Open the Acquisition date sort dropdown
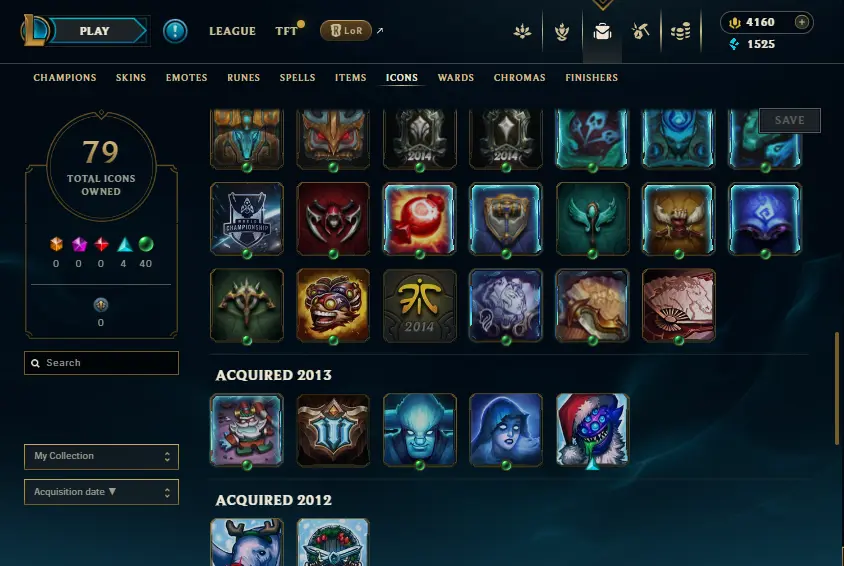844x566 pixels. [101, 492]
